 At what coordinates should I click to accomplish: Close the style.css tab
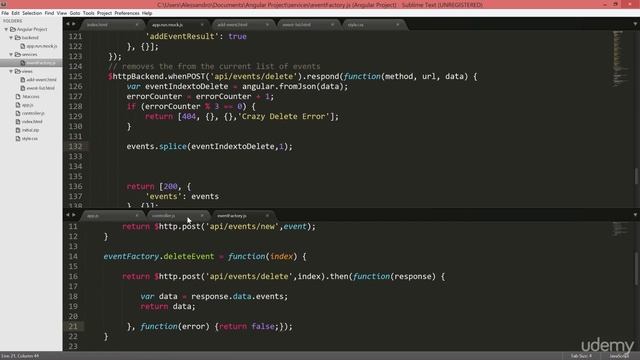398,25
